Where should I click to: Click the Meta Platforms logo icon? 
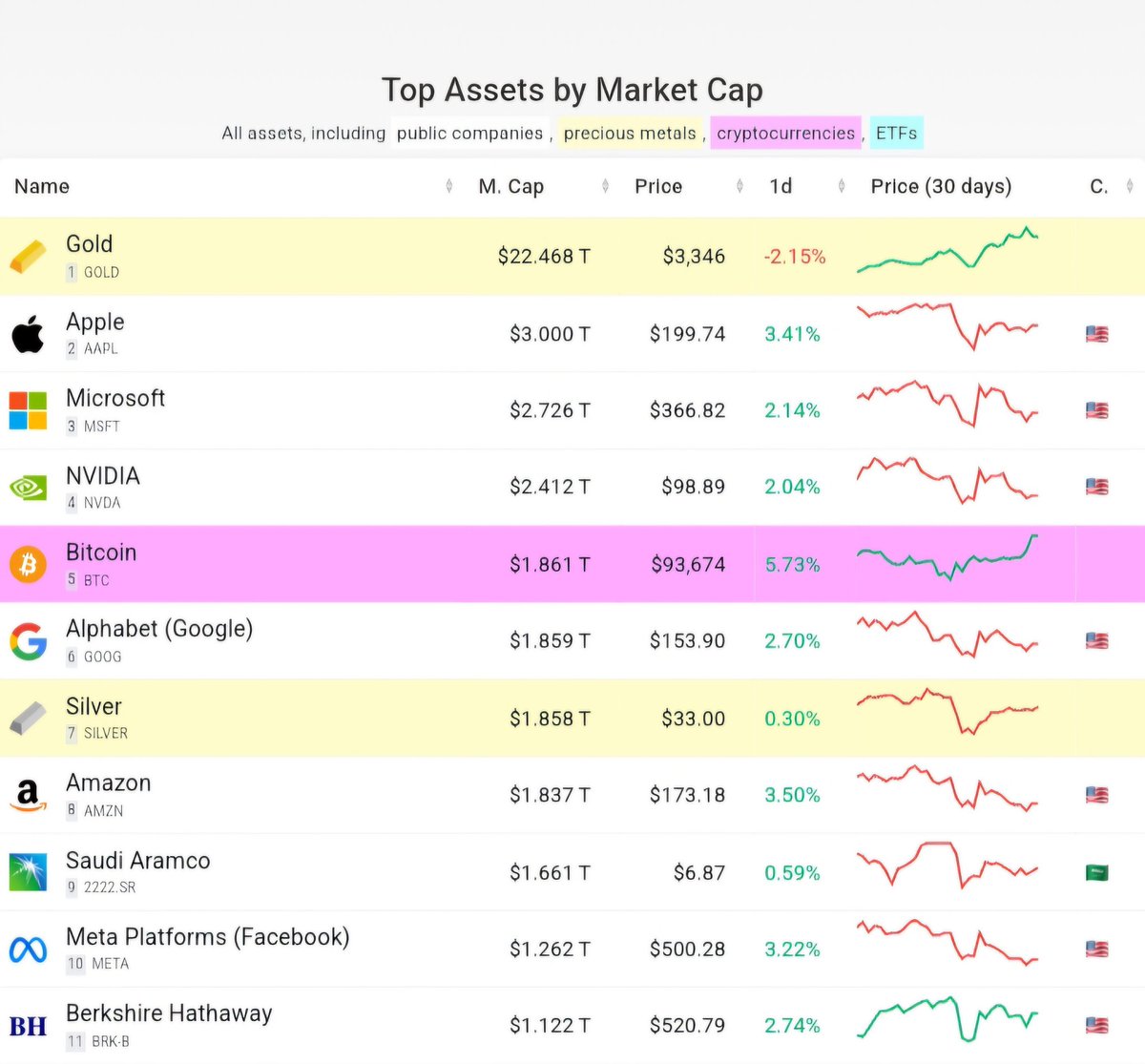point(28,949)
